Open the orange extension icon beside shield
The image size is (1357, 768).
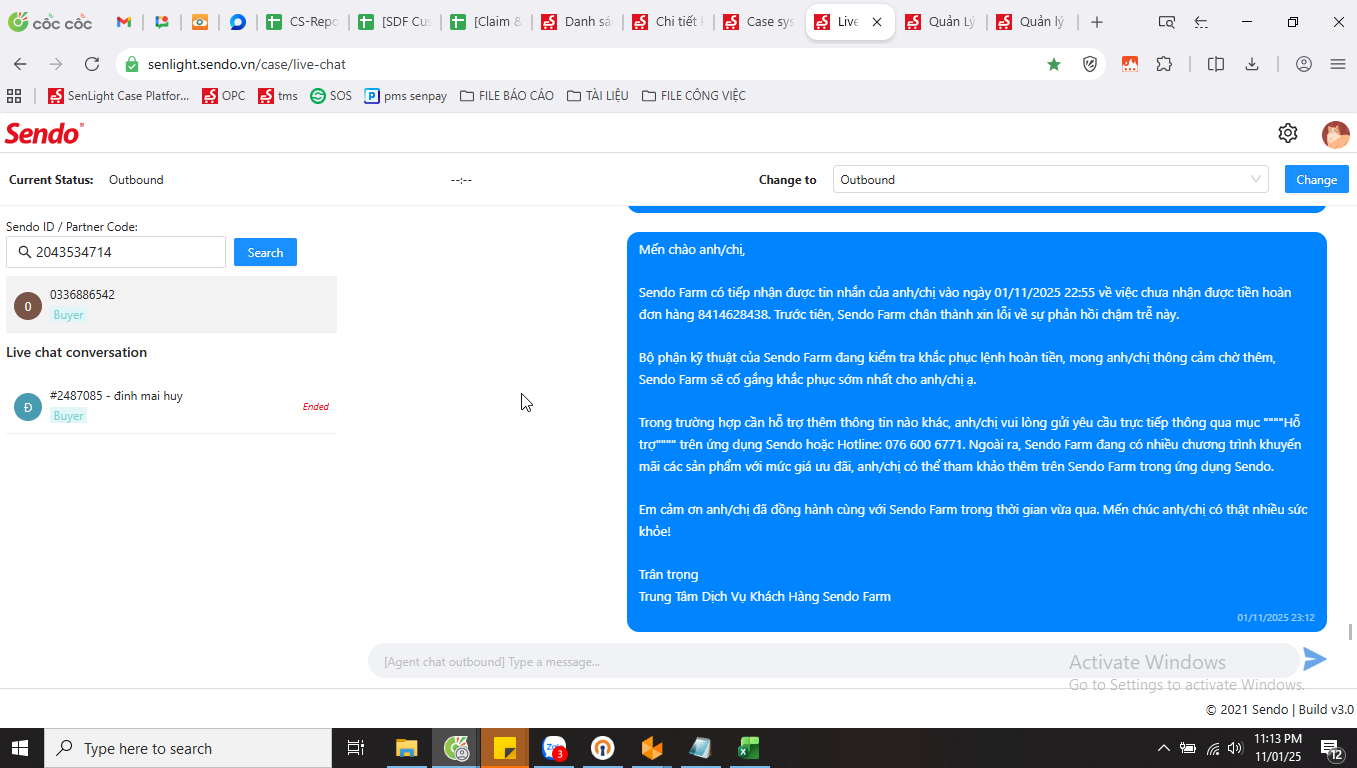click(1129, 64)
